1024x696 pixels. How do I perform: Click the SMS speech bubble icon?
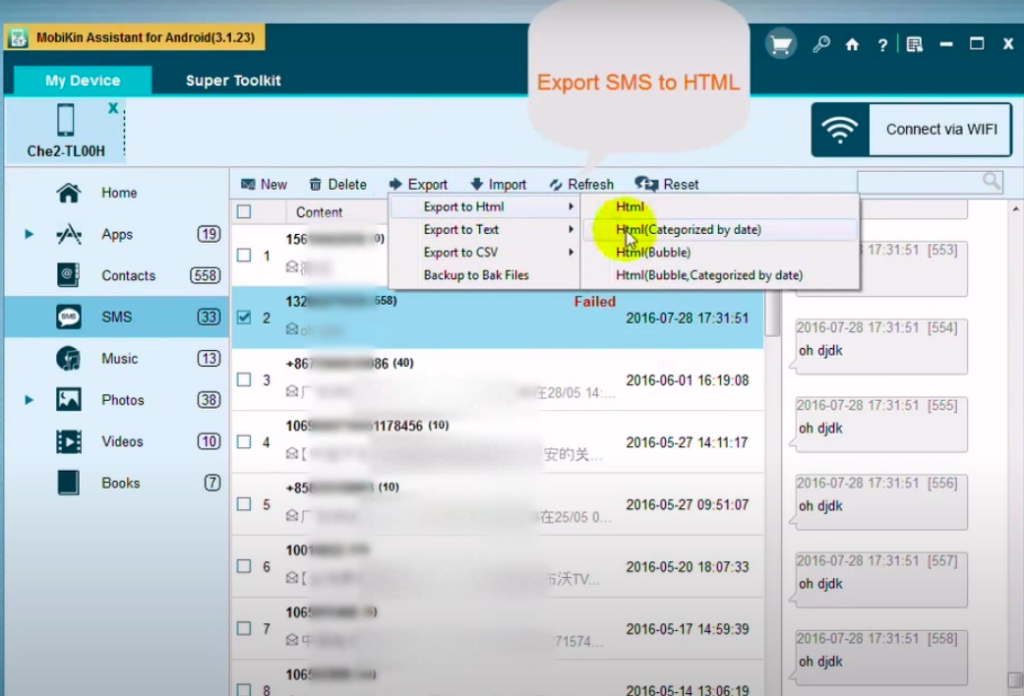(x=69, y=317)
